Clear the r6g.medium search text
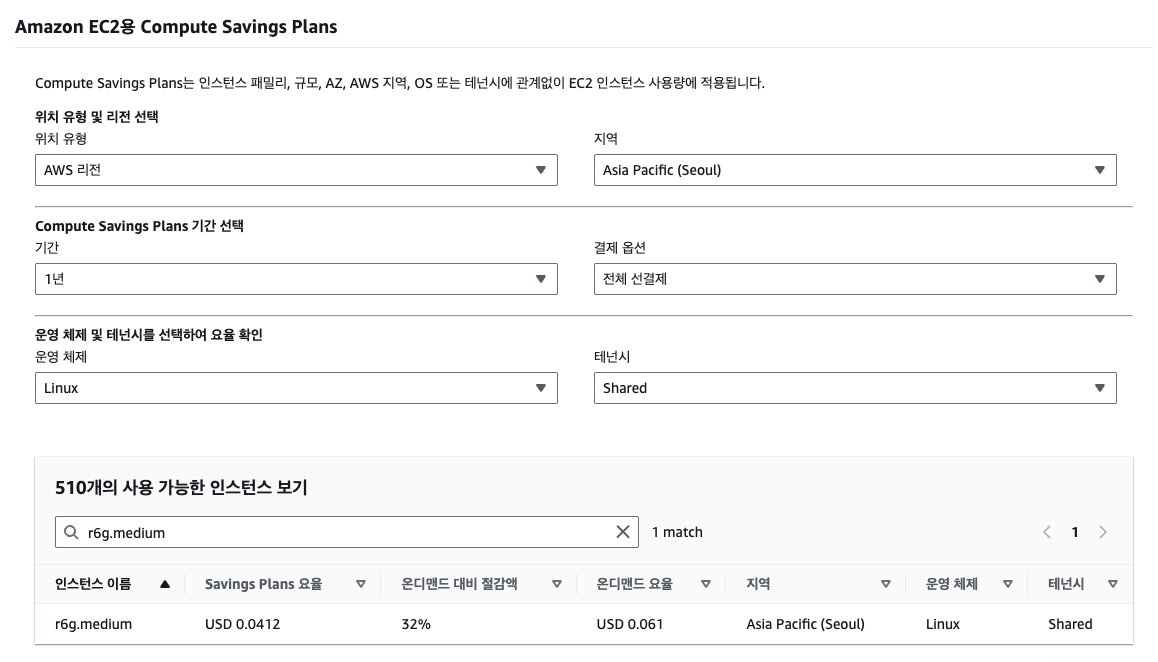Screen dimensions: 1158x662 tap(623, 532)
